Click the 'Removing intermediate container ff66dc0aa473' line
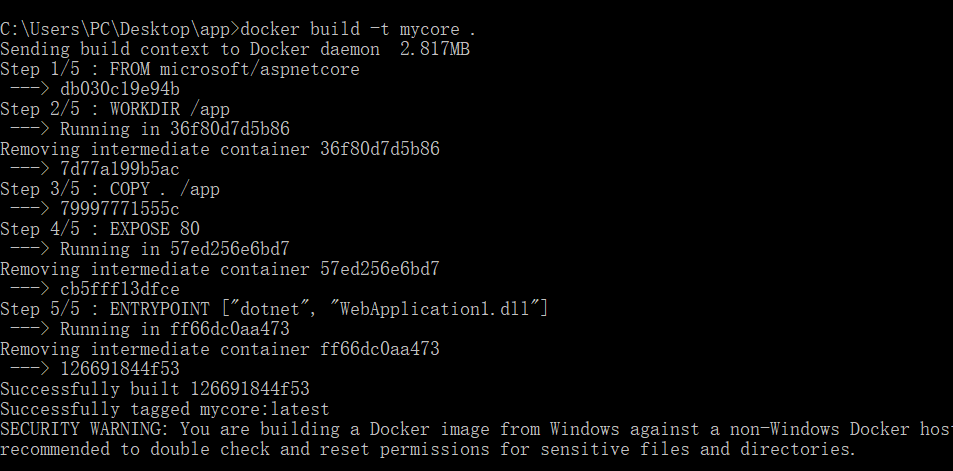The height and width of the screenshot is (471, 953). tap(220, 349)
